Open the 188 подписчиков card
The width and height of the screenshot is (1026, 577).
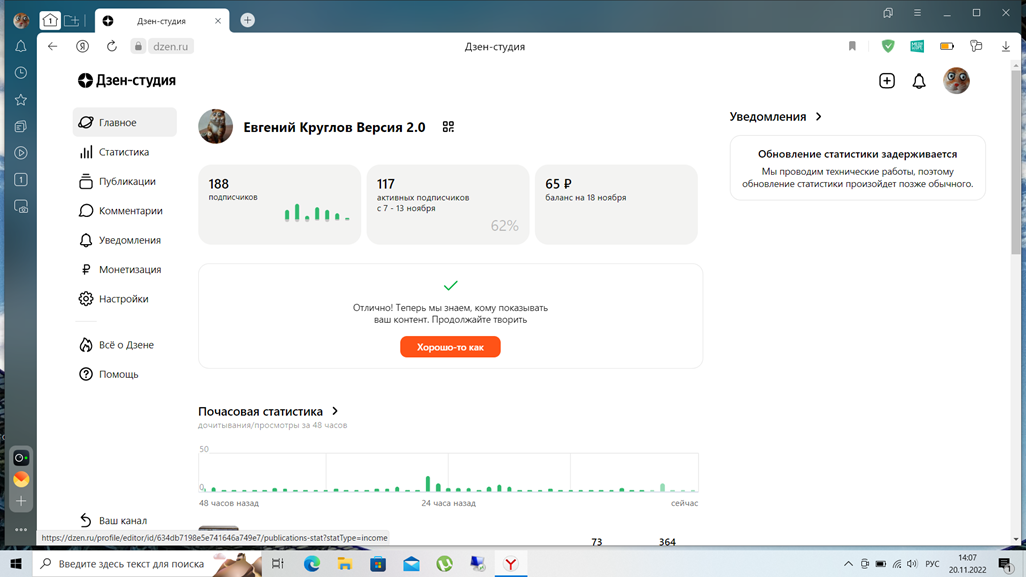[x=279, y=205]
